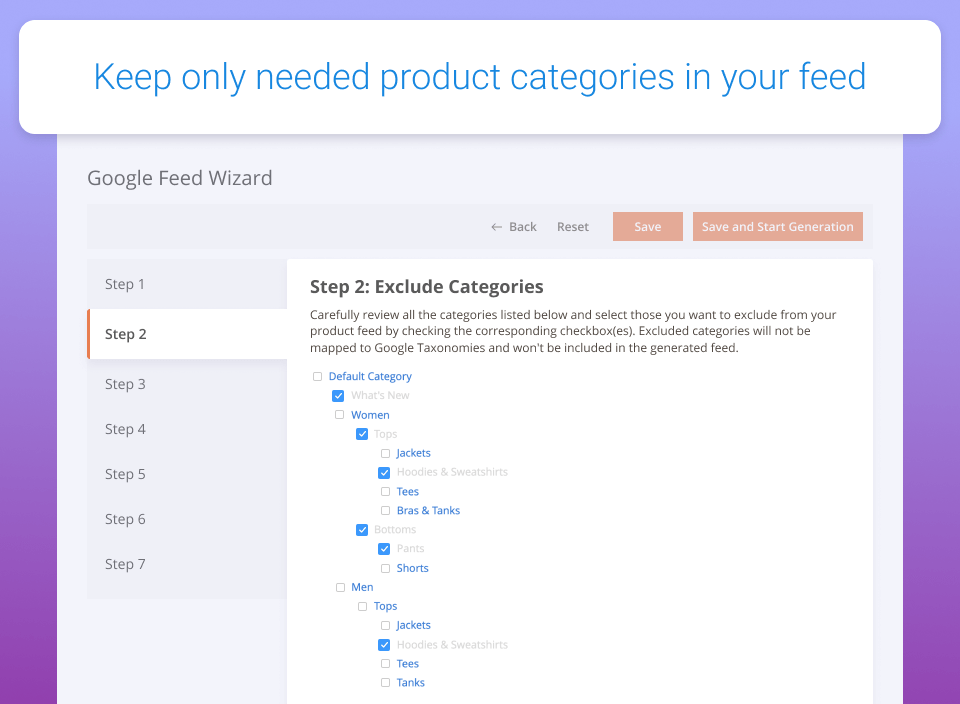
Task: Check the Shorts category checkbox
Action: [385, 569]
